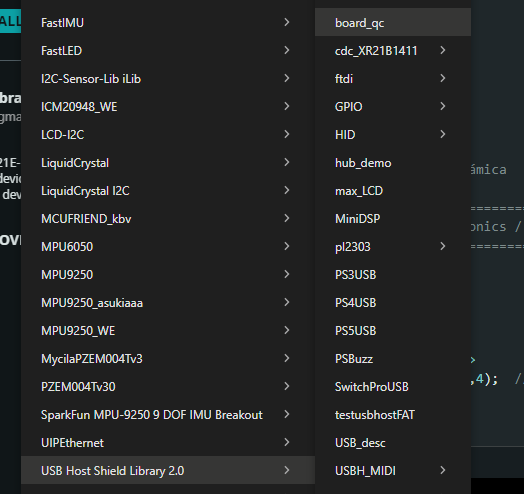Viewport: 524px width, 494px height.
Task: Select PZEM004Tv30 library entry
Action: 168,387
